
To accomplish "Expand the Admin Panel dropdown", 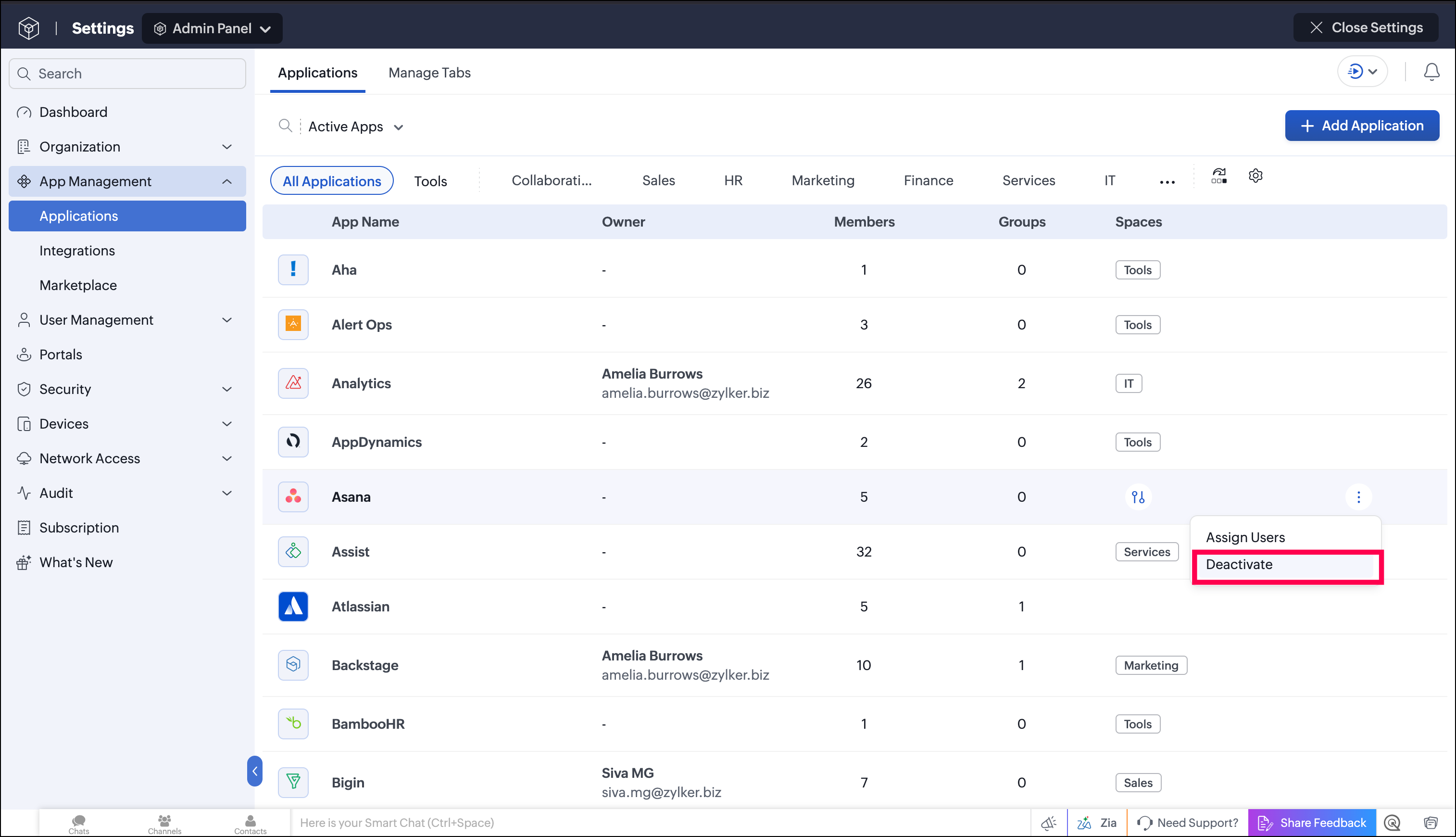I will [x=212, y=28].
